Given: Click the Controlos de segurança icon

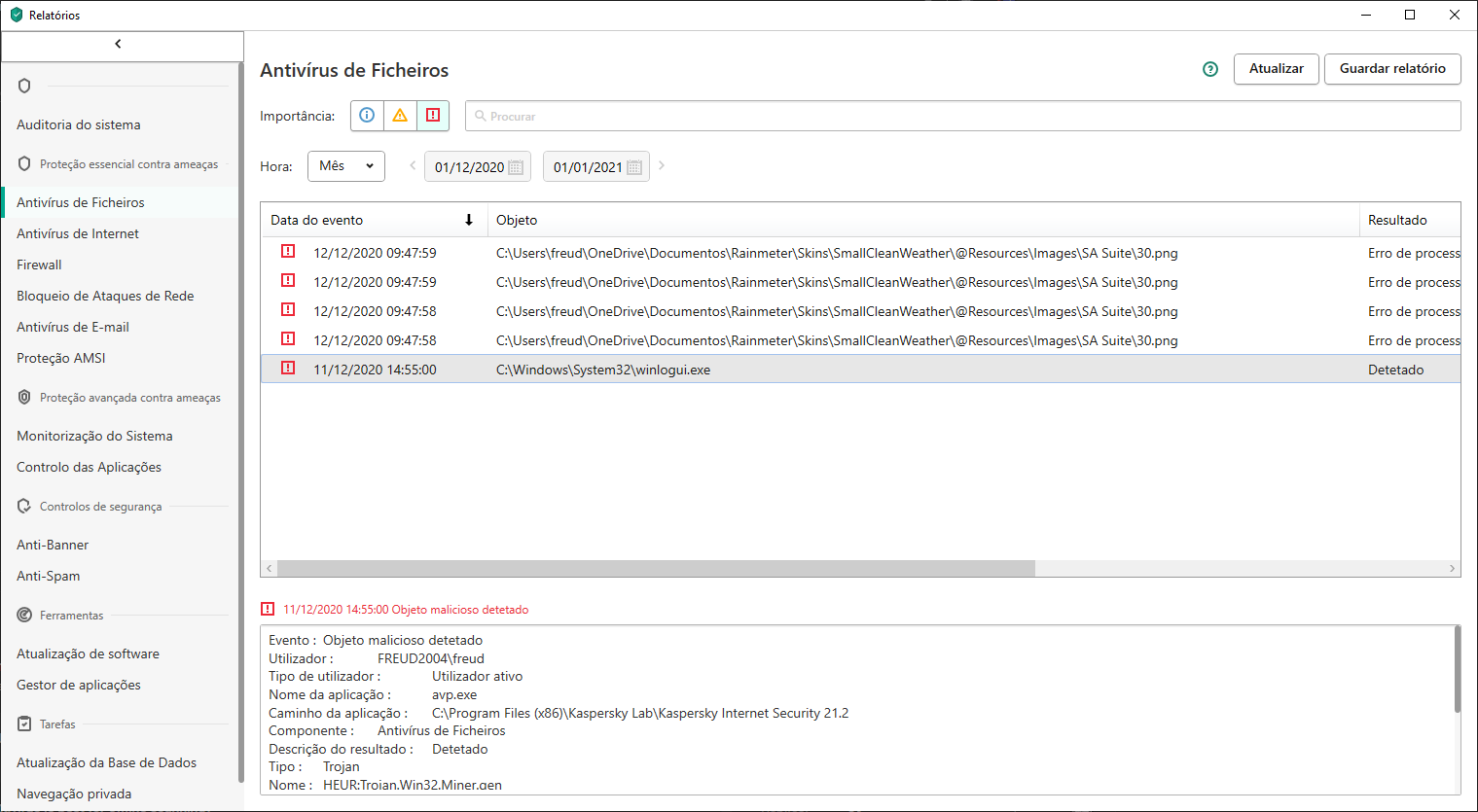Looking at the screenshot, I should (24, 507).
